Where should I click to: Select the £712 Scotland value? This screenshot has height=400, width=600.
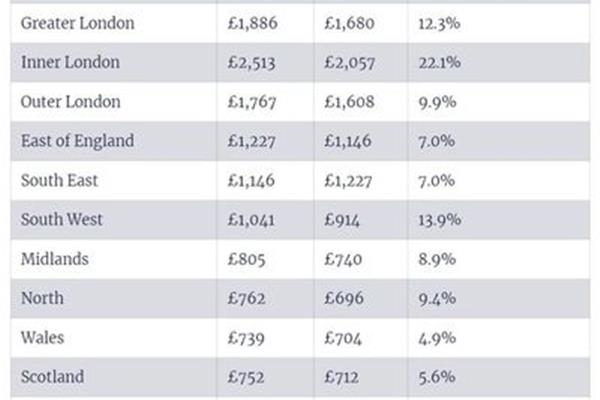(x=342, y=377)
